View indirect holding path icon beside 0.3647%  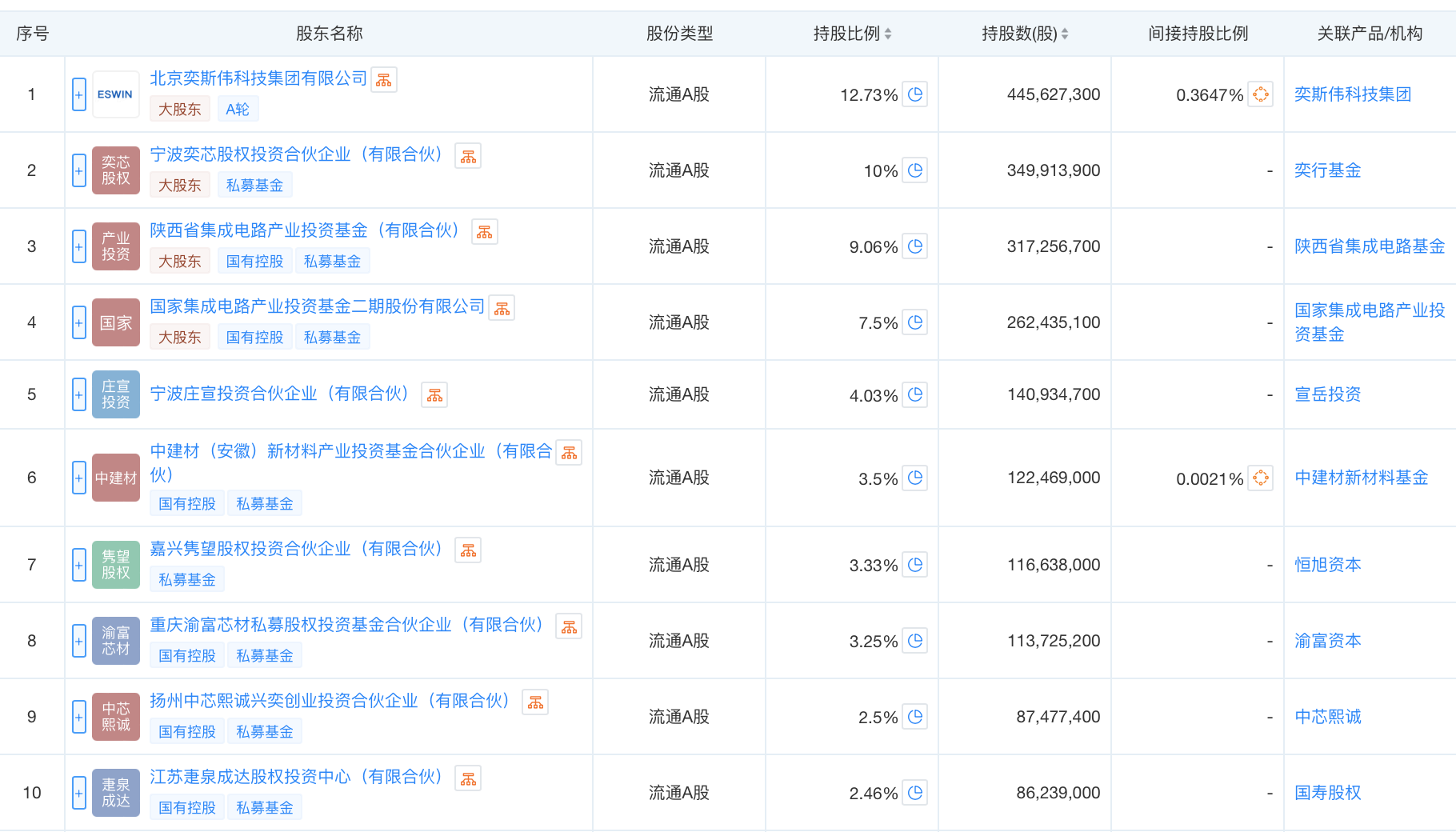point(1261,94)
